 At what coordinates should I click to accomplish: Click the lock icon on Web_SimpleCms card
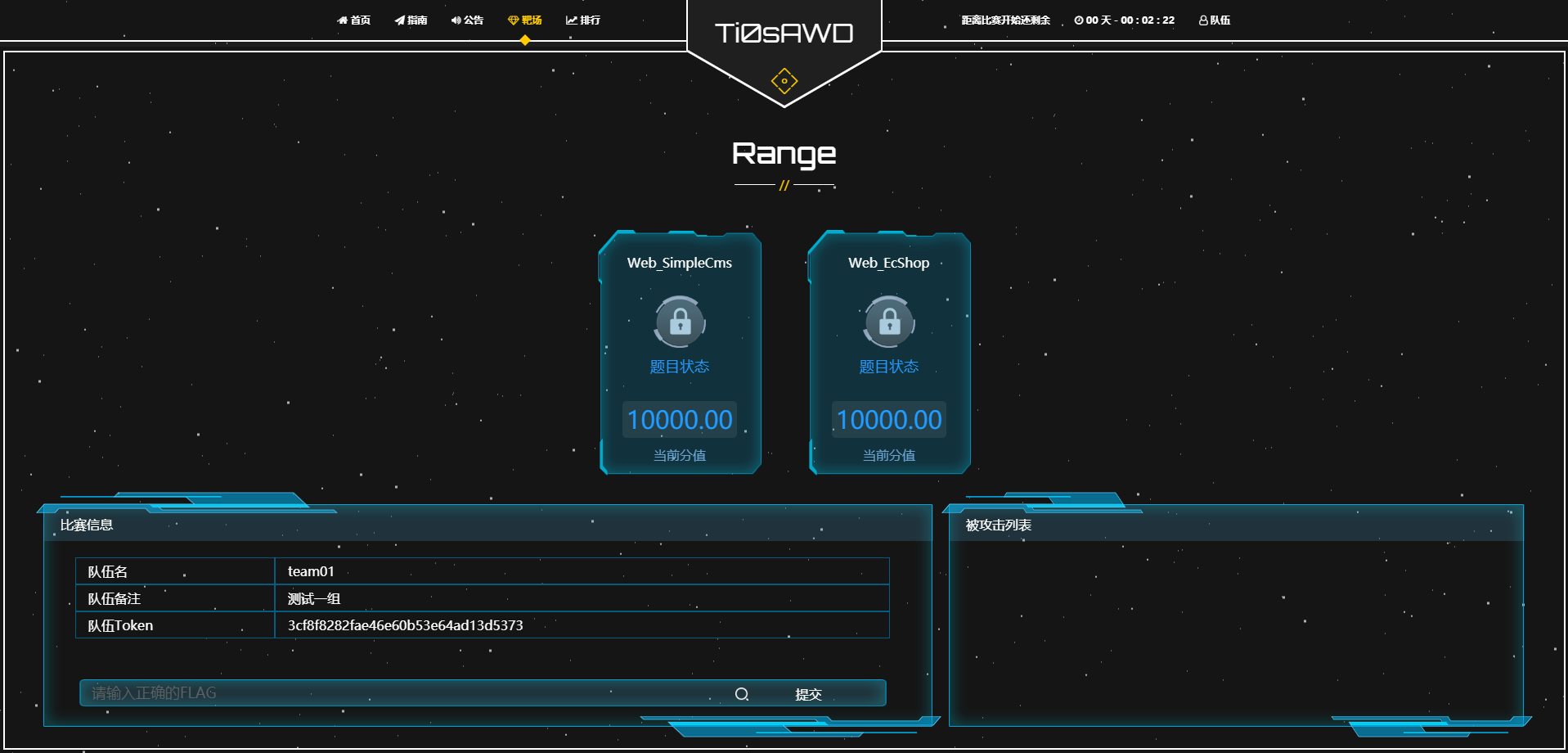coord(679,322)
